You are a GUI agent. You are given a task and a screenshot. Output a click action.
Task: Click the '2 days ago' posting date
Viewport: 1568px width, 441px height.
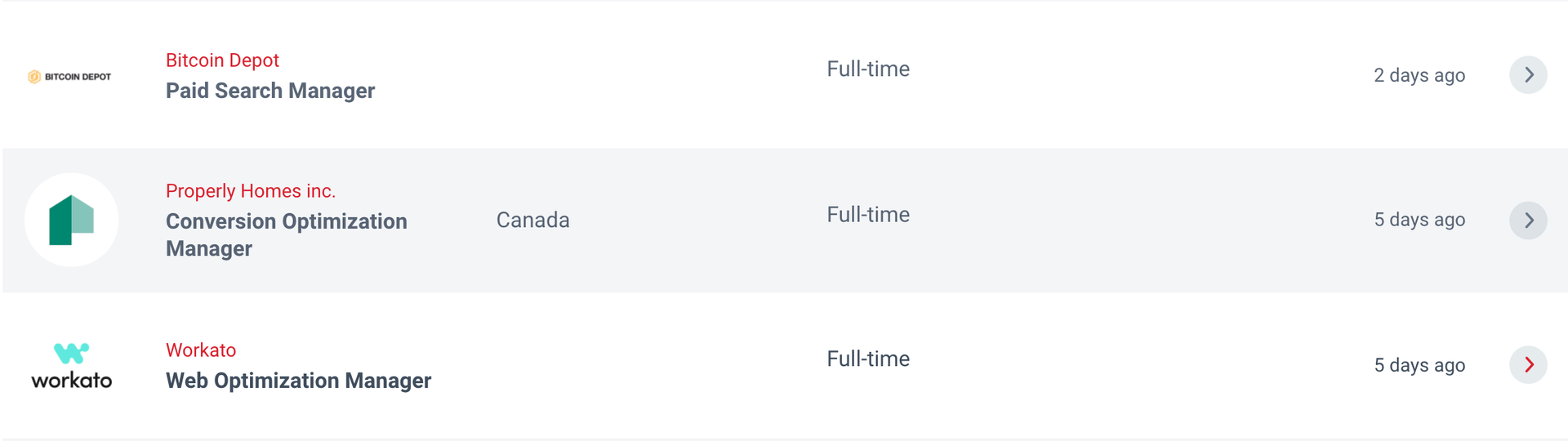(1419, 75)
